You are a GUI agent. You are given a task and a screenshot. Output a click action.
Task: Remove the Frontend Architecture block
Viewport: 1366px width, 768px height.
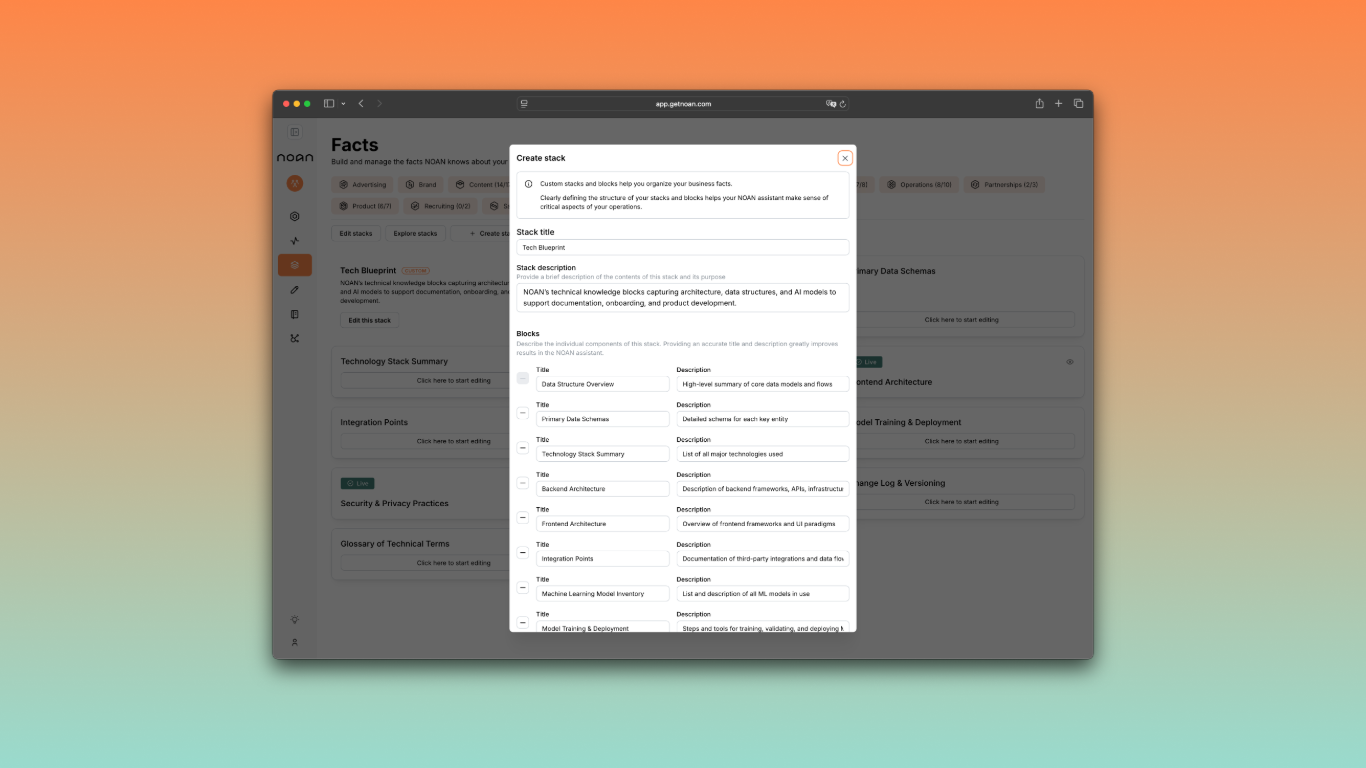523,518
